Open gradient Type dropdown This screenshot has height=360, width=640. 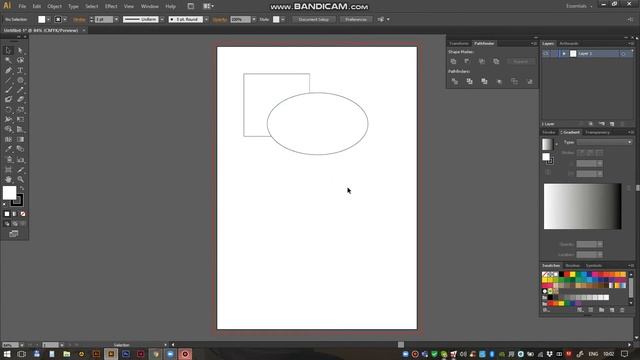pos(604,142)
